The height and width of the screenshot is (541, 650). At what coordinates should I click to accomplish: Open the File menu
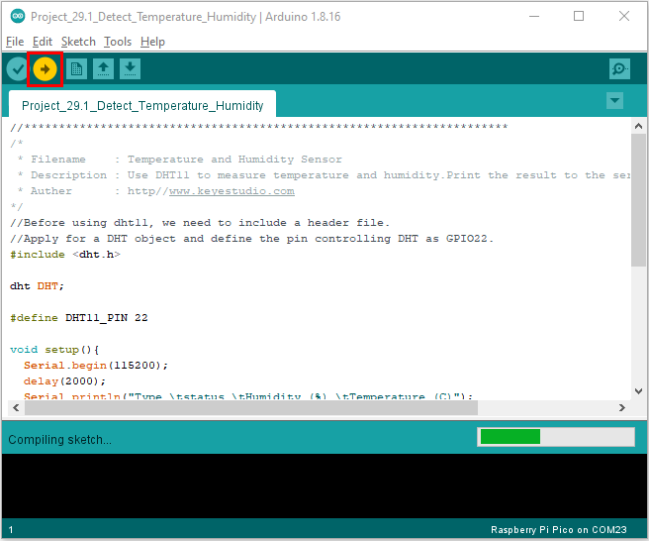(x=15, y=42)
